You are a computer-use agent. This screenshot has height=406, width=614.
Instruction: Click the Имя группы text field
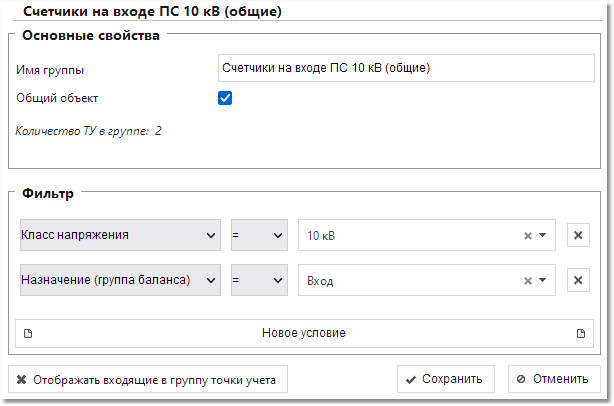pyautogui.click(x=406, y=68)
